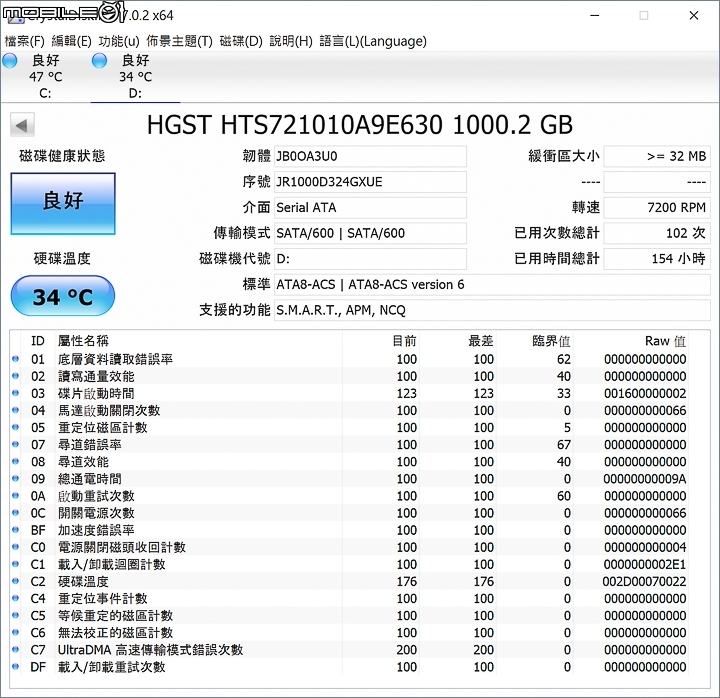Click the 154 小時 power on hours field
This screenshot has width=720, height=698.
coord(657,259)
